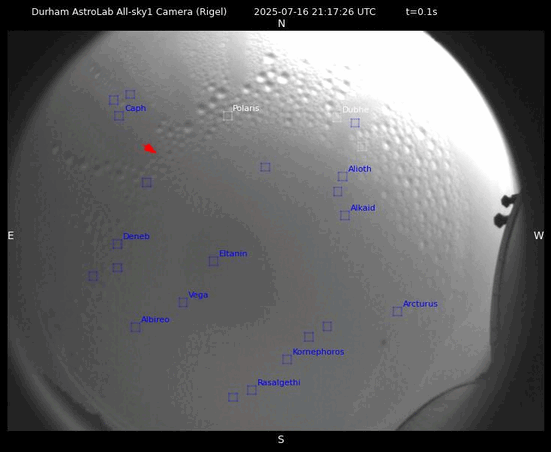Click the Kornephoros marker box
This screenshot has width=551, height=452.
(x=287, y=359)
